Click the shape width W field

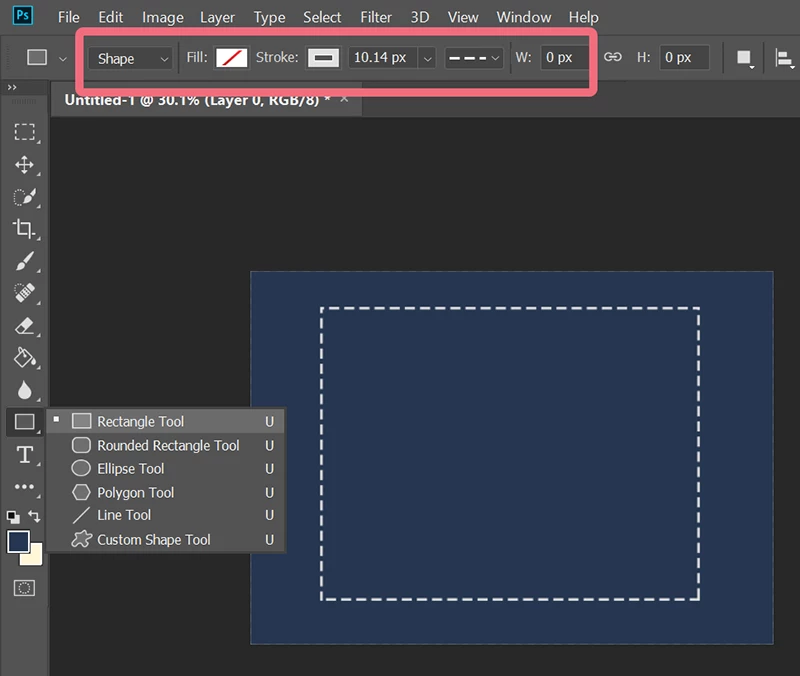[565, 57]
